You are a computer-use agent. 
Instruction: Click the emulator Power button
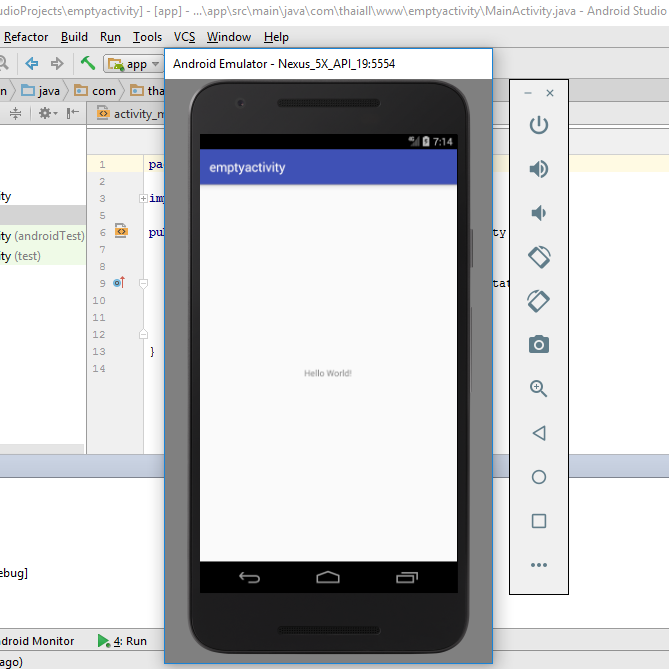pyautogui.click(x=538, y=125)
